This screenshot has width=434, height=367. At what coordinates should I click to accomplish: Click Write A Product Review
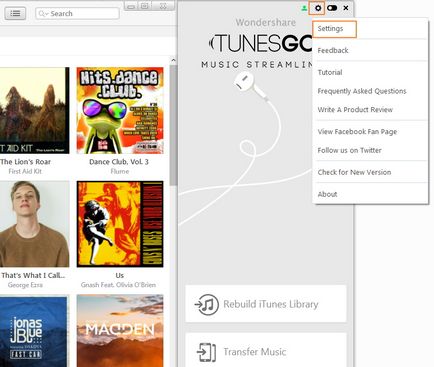click(x=355, y=110)
